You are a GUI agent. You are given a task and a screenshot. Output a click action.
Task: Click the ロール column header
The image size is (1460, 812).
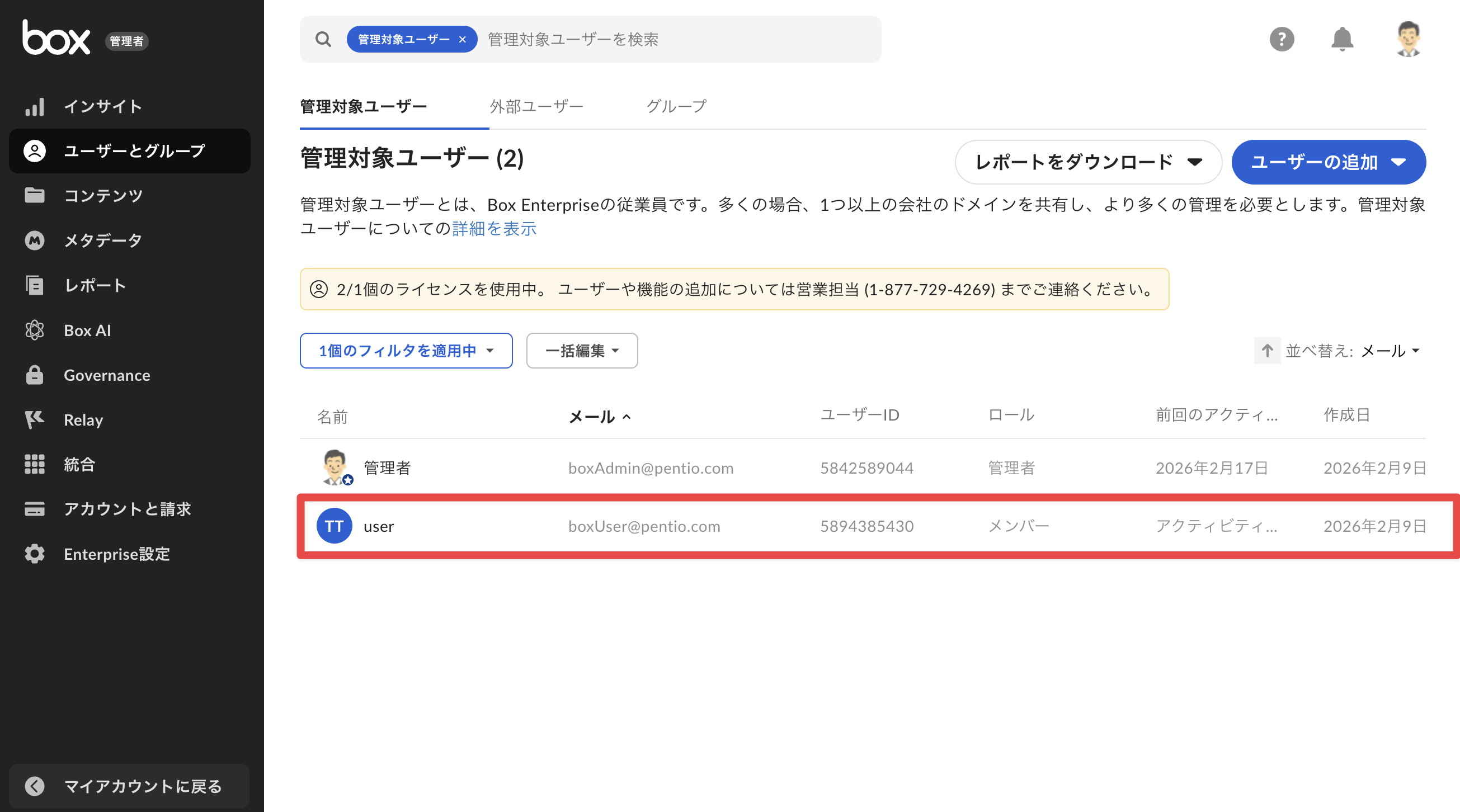[x=1011, y=414]
